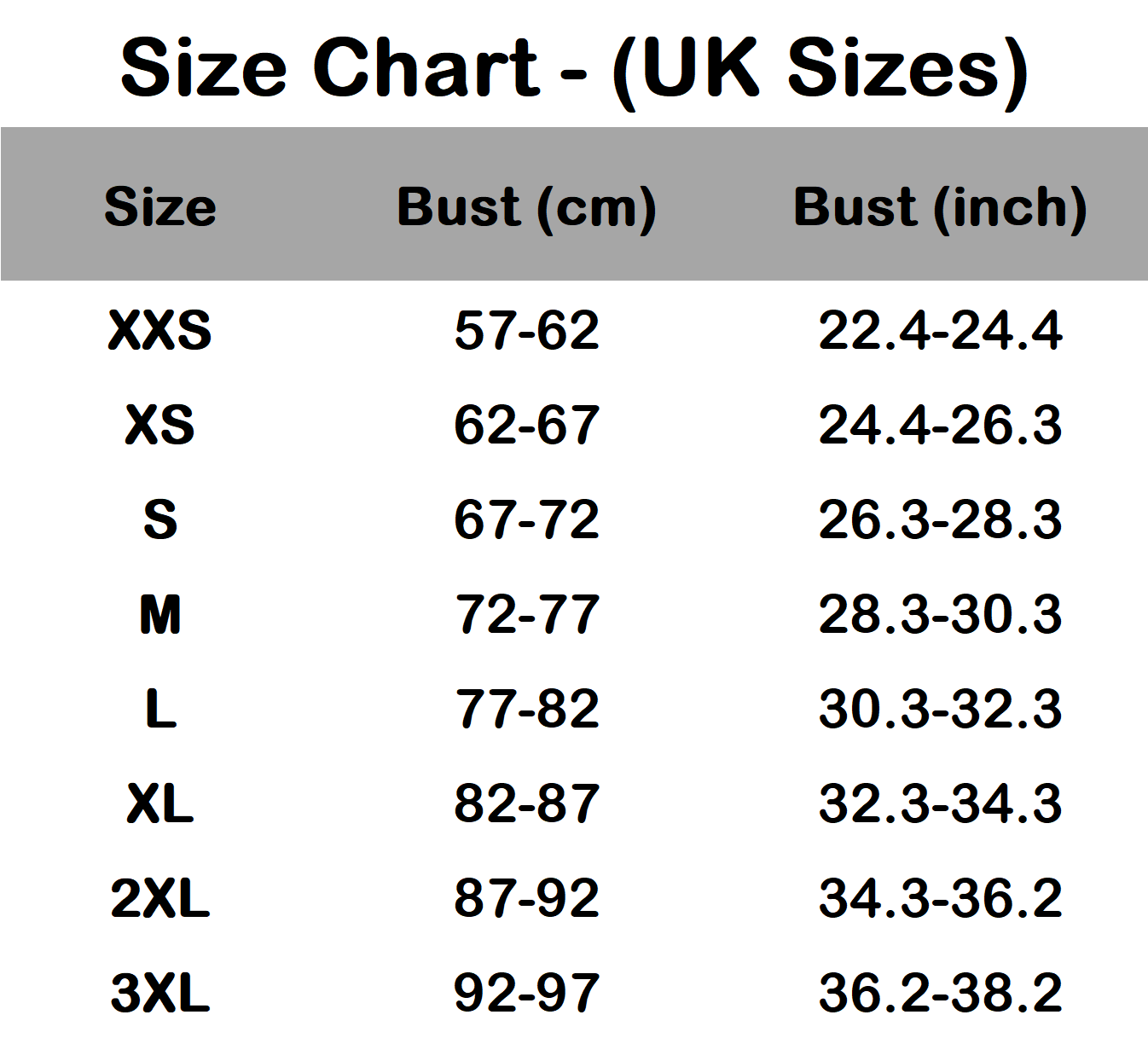Click the 2XL size label
The width and height of the screenshot is (1148, 1038).
tap(160, 898)
